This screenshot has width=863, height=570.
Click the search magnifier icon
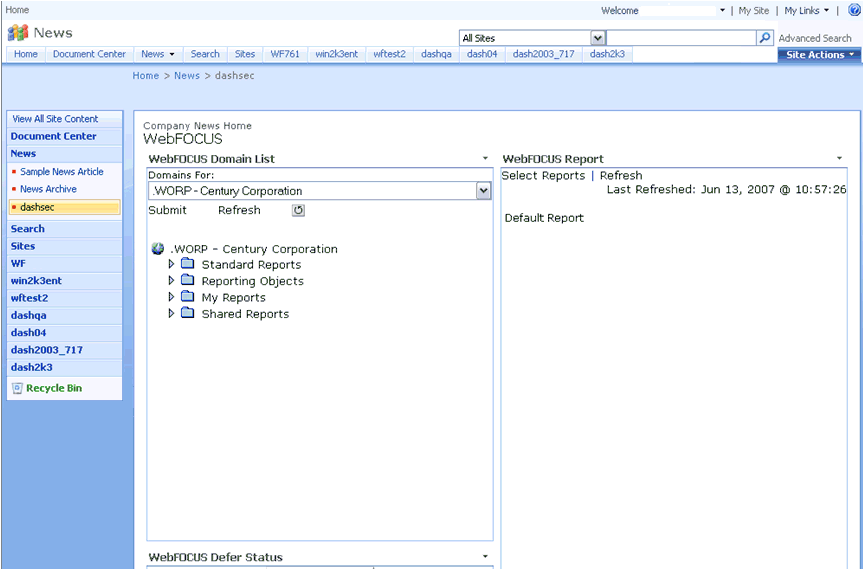765,38
